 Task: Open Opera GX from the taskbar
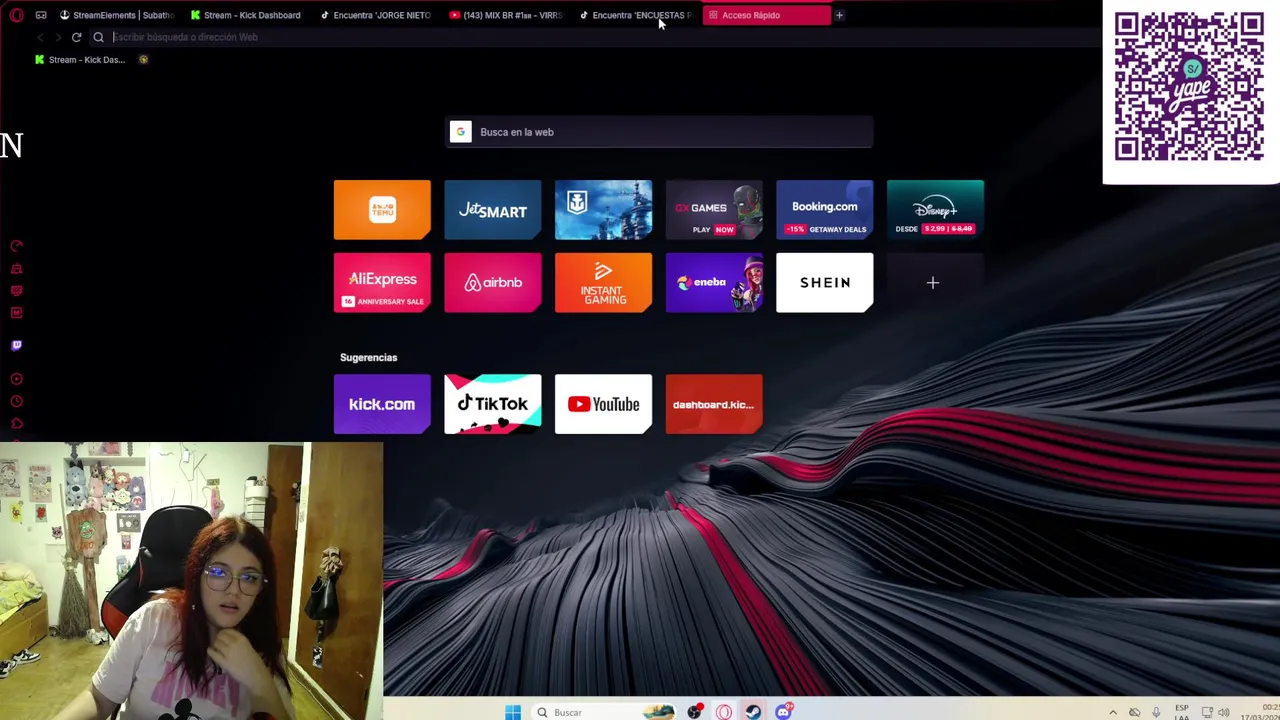pos(724,712)
